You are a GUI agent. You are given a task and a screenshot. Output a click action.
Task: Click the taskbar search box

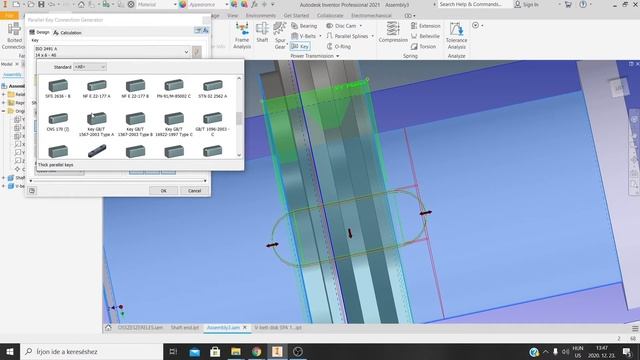tap(91, 351)
